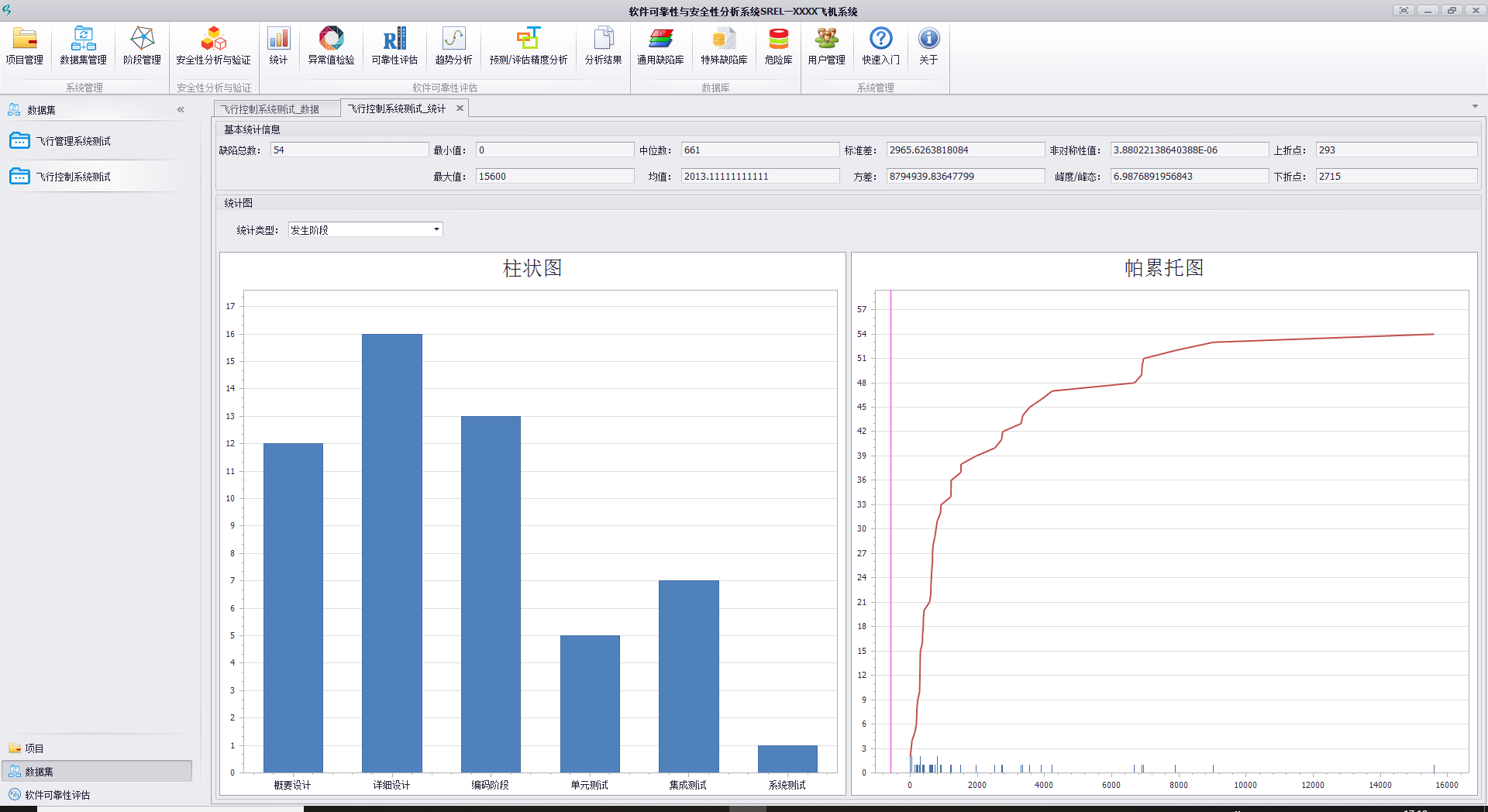Switch to 项目 navigation section
The height and width of the screenshot is (812, 1488).
[34, 748]
